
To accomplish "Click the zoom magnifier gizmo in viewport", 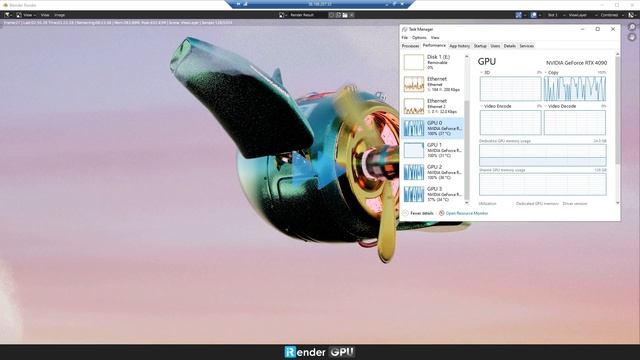I will 632,27.
